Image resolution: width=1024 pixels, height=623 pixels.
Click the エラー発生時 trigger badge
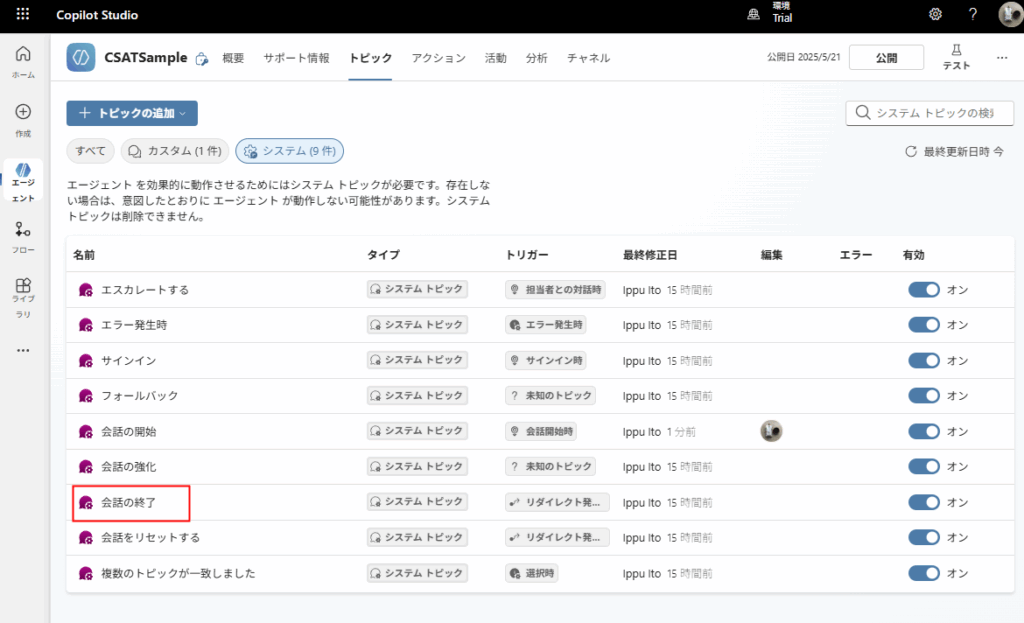point(545,325)
